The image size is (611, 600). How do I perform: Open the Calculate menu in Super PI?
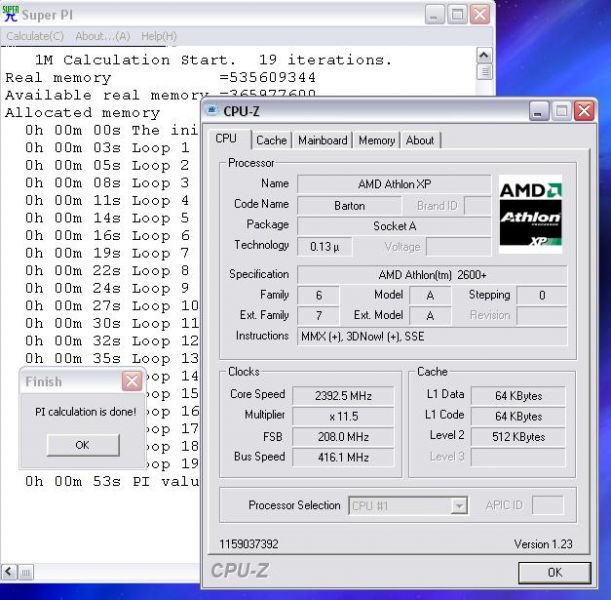[x=35, y=36]
